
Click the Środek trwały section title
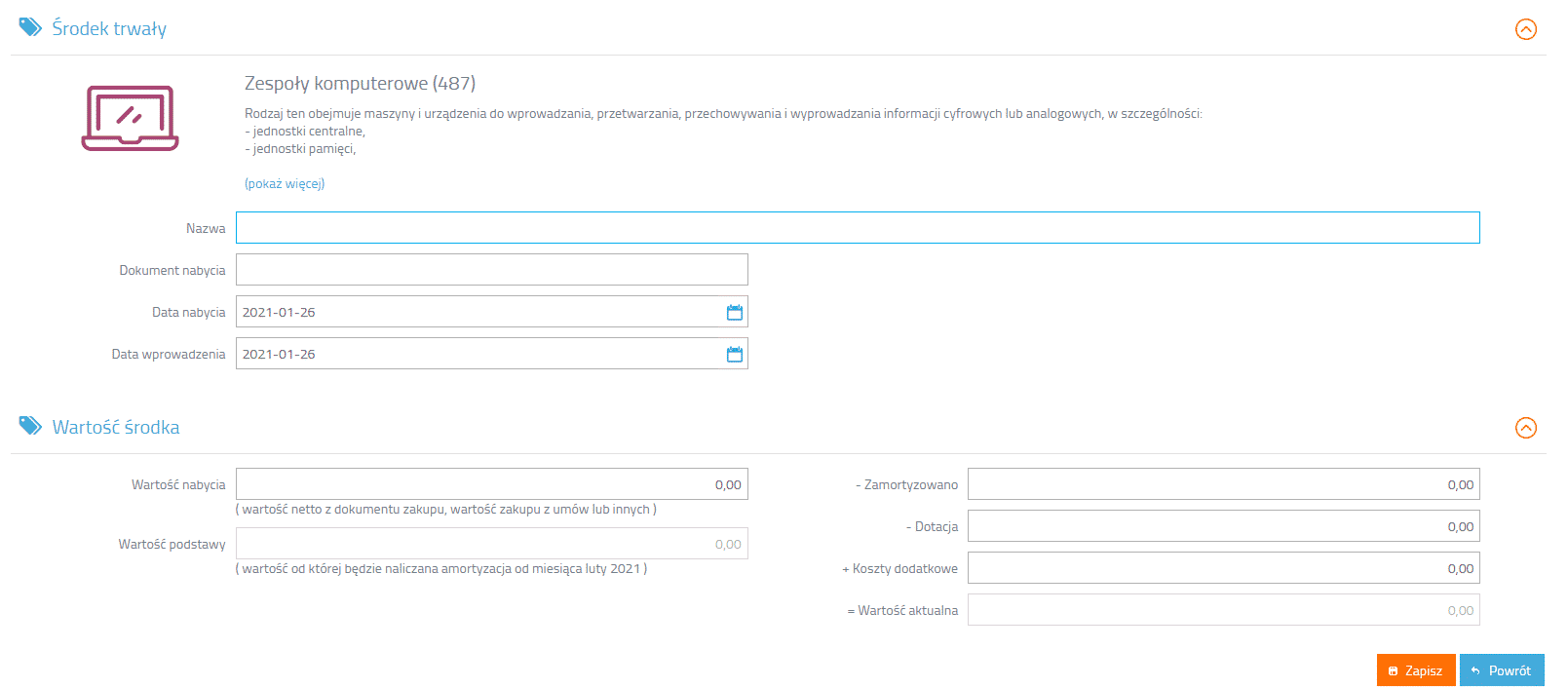[109, 29]
